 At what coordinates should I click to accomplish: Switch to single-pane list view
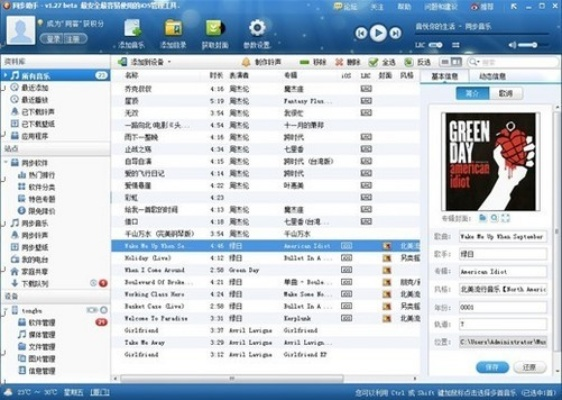(x=445, y=62)
